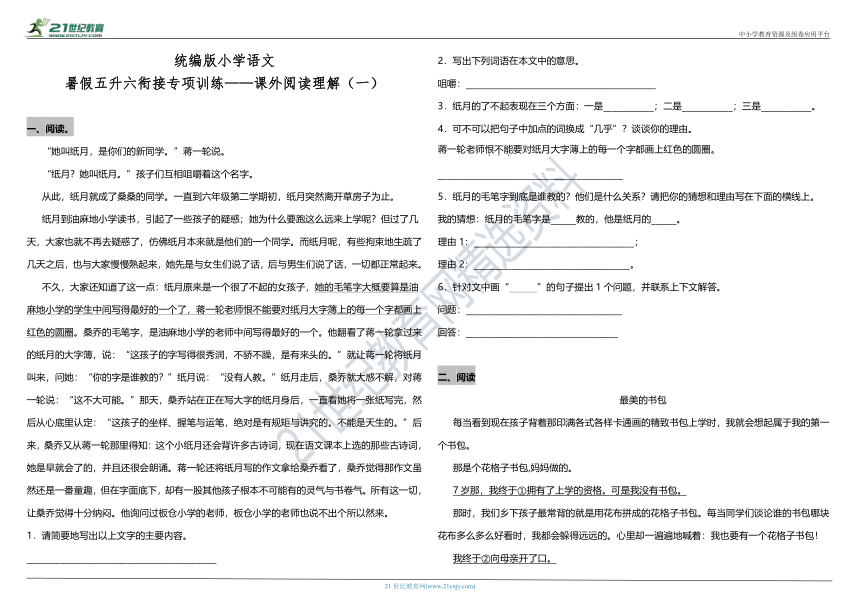Click the line "那是个花格子书包,妈妈做的。"
The width and height of the screenshot is (860, 608).
(513, 468)
